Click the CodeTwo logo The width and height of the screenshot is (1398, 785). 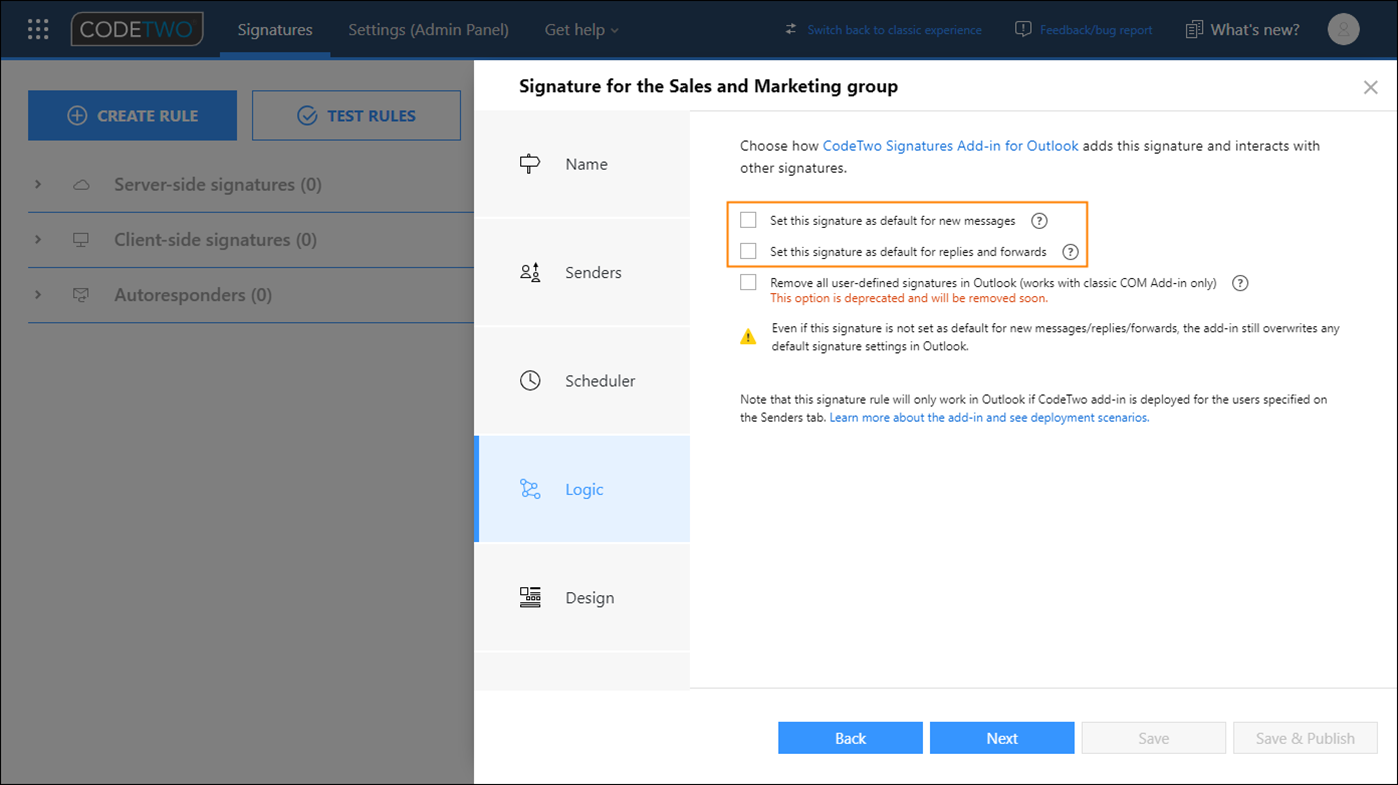click(136, 29)
